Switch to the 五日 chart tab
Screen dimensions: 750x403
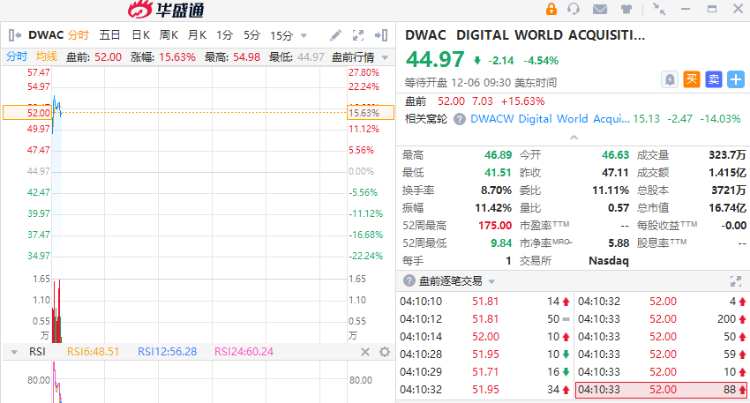110,35
